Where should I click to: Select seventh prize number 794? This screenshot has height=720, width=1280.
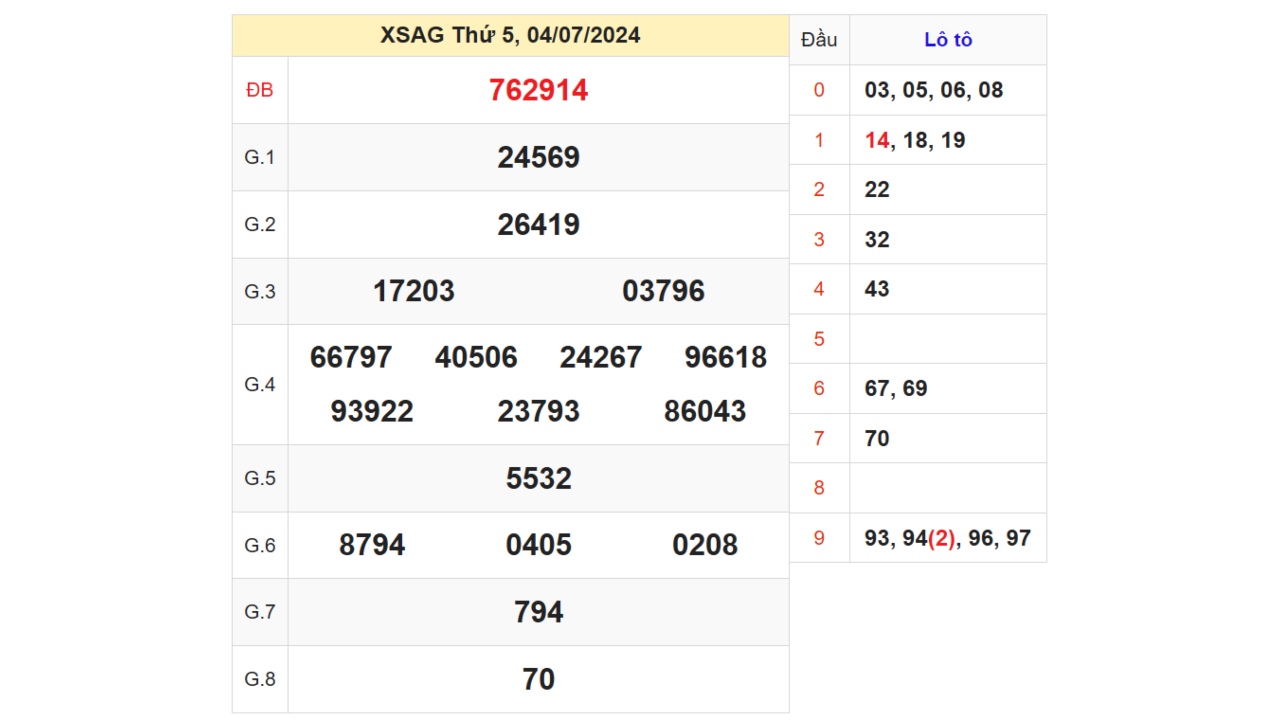tap(538, 612)
